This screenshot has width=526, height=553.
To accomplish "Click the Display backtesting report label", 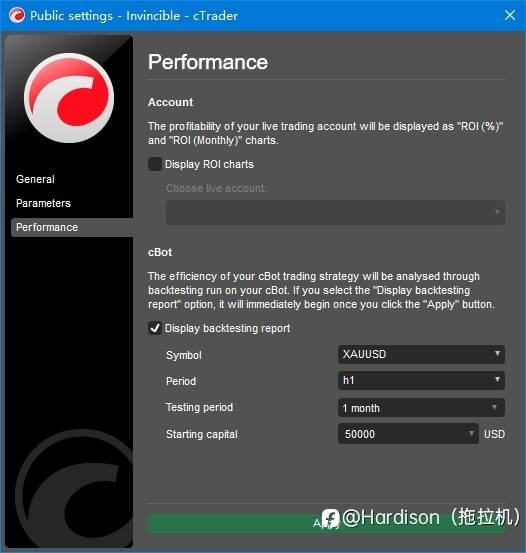I will point(228,328).
